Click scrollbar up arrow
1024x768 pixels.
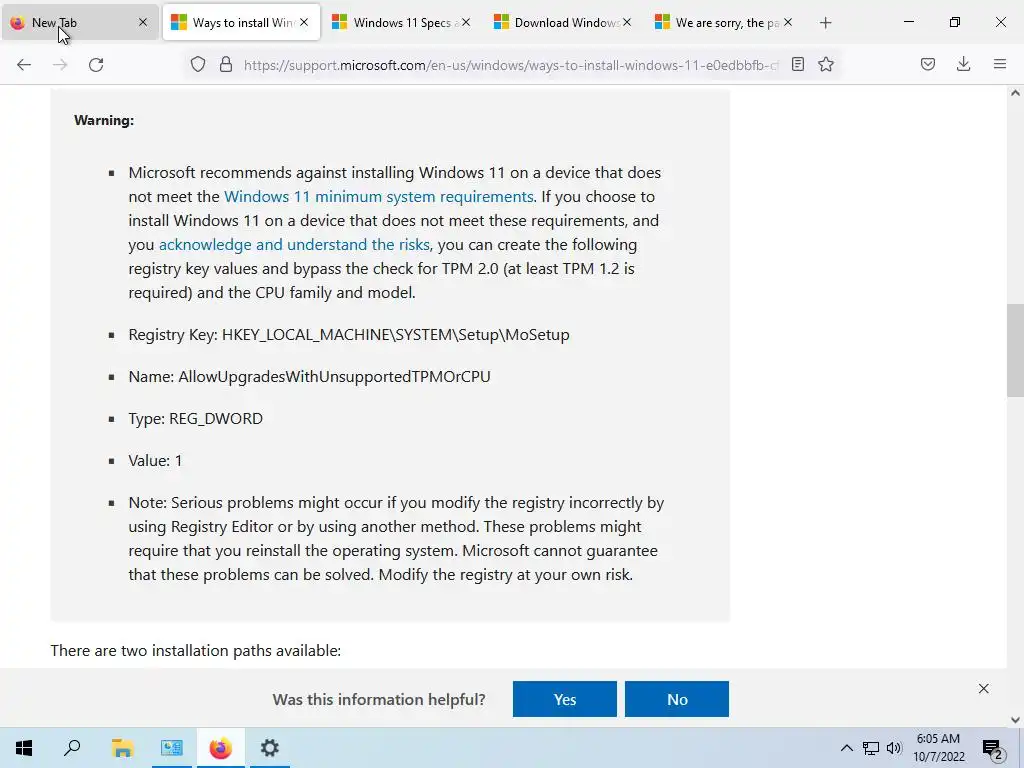pyautogui.click(x=1015, y=93)
